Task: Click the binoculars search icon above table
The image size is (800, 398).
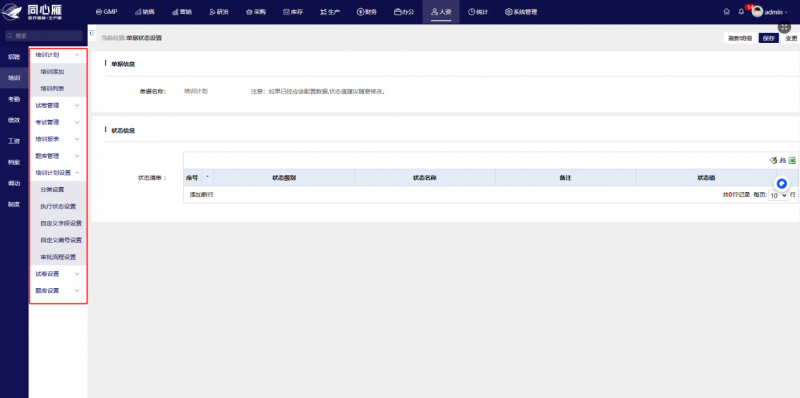Action: pos(783,160)
